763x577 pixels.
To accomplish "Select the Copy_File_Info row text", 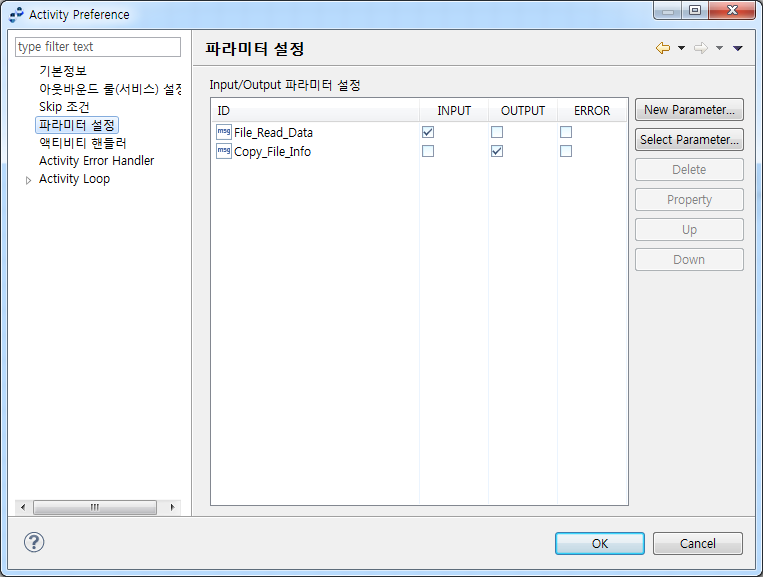I will (272, 152).
